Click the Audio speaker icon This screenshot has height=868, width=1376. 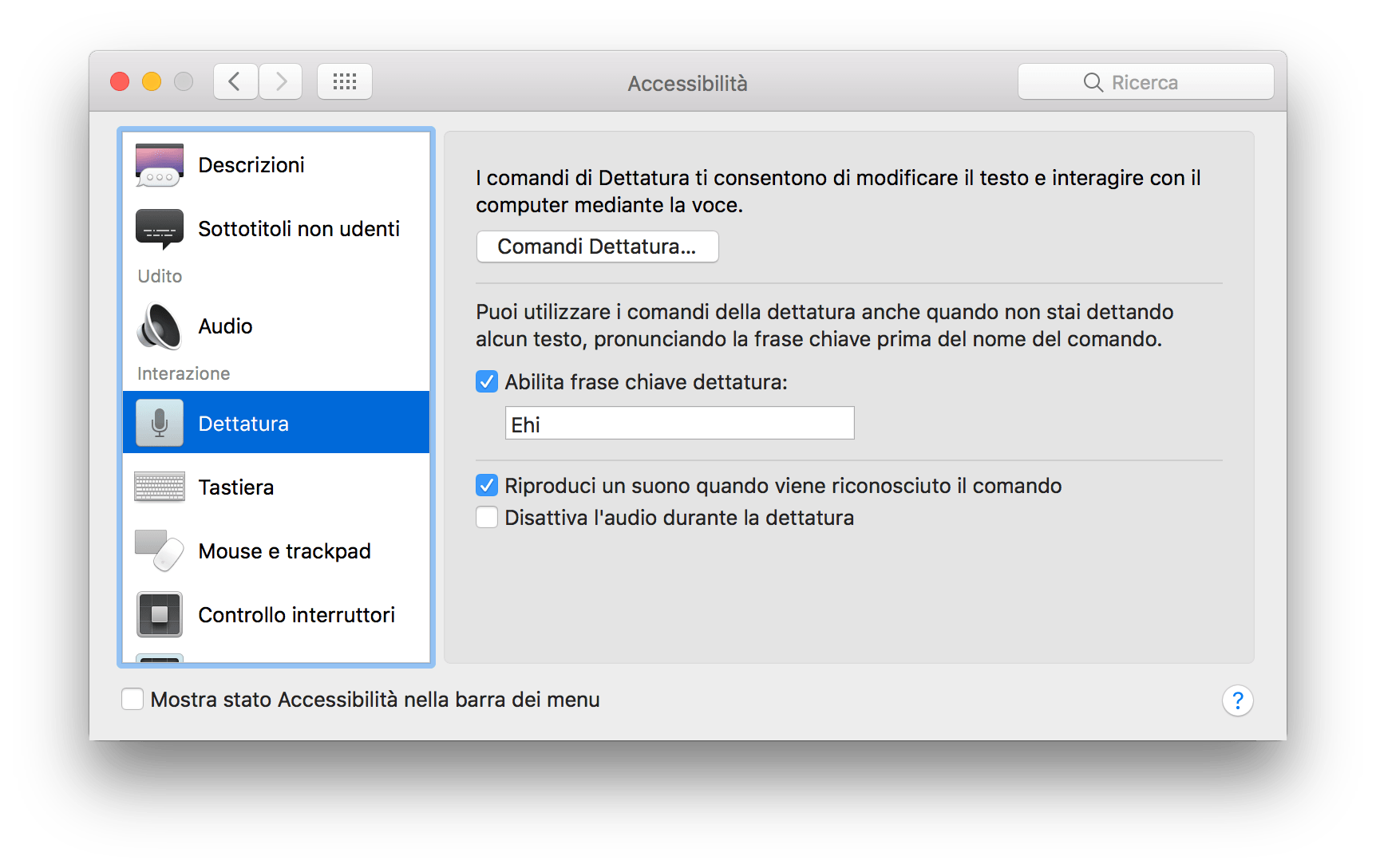tap(160, 326)
